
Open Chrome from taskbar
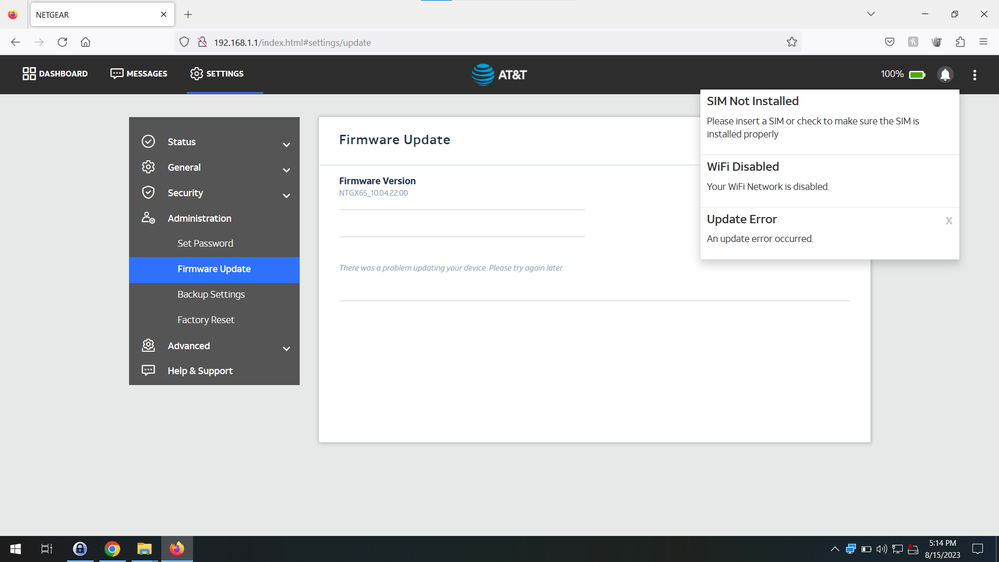tap(112, 549)
